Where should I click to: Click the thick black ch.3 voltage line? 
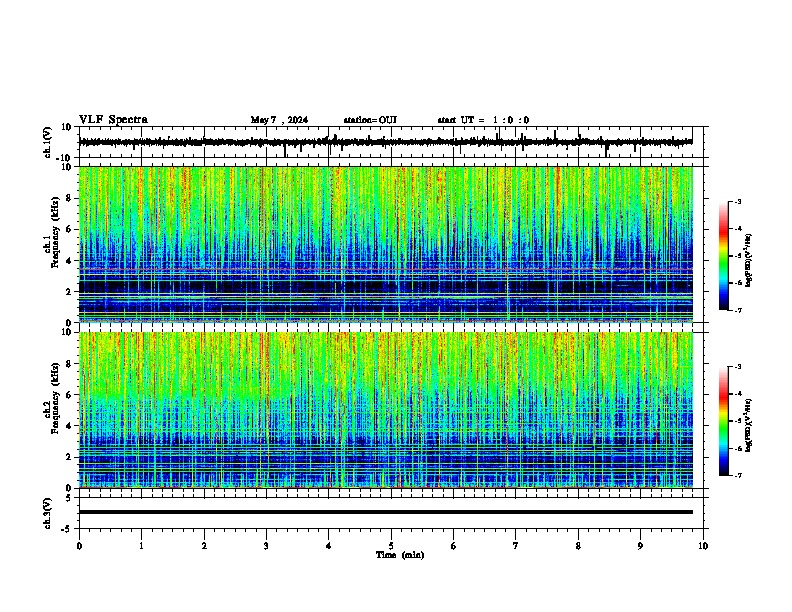pos(385,512)
